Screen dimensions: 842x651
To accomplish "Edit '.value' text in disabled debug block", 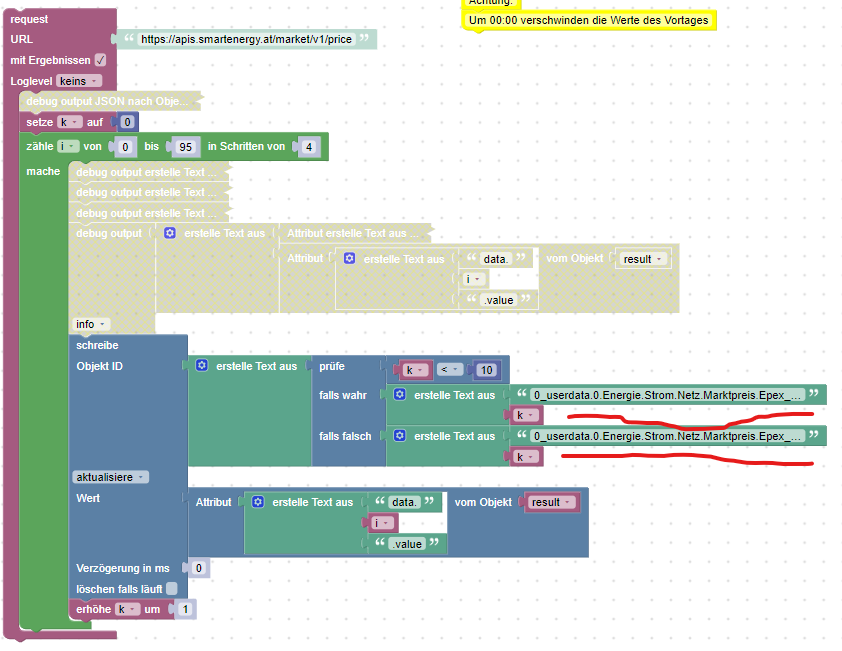I will pos(499,300).
